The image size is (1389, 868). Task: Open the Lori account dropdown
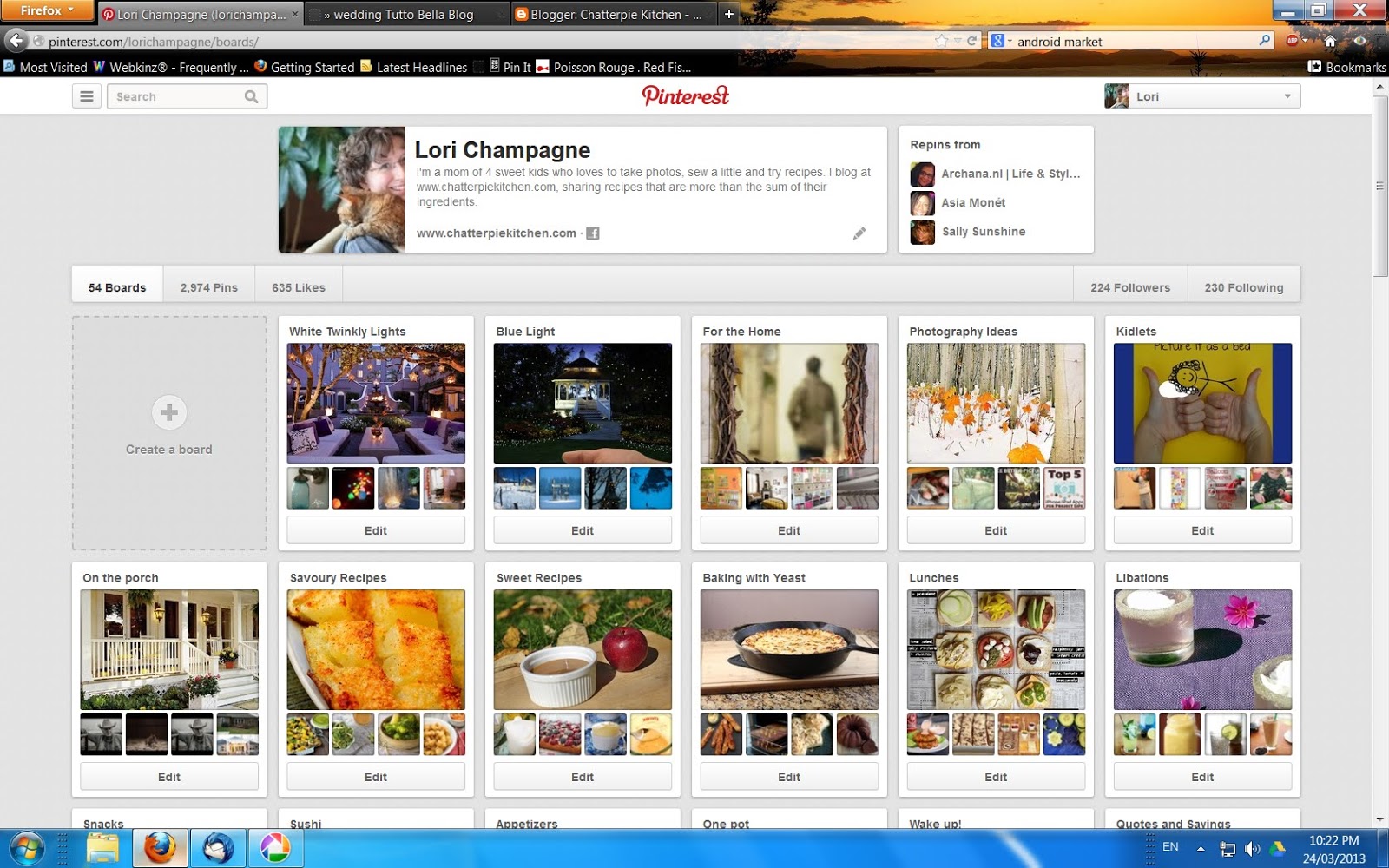point(1287,95)
